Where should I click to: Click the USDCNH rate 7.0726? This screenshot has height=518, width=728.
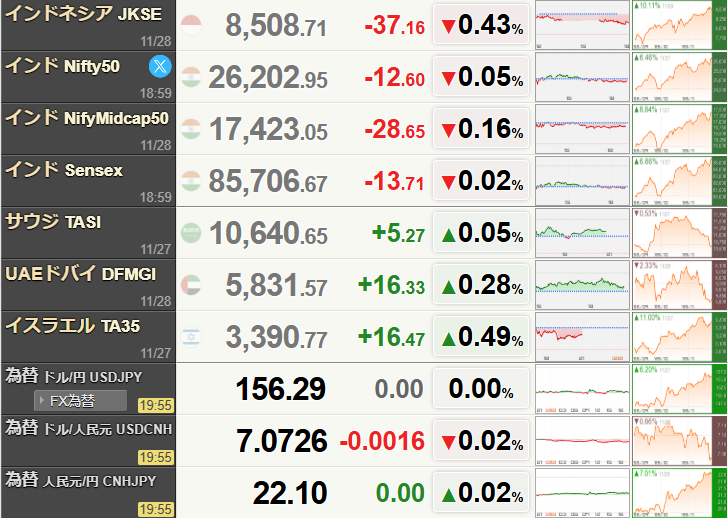[x=282, y=441]
